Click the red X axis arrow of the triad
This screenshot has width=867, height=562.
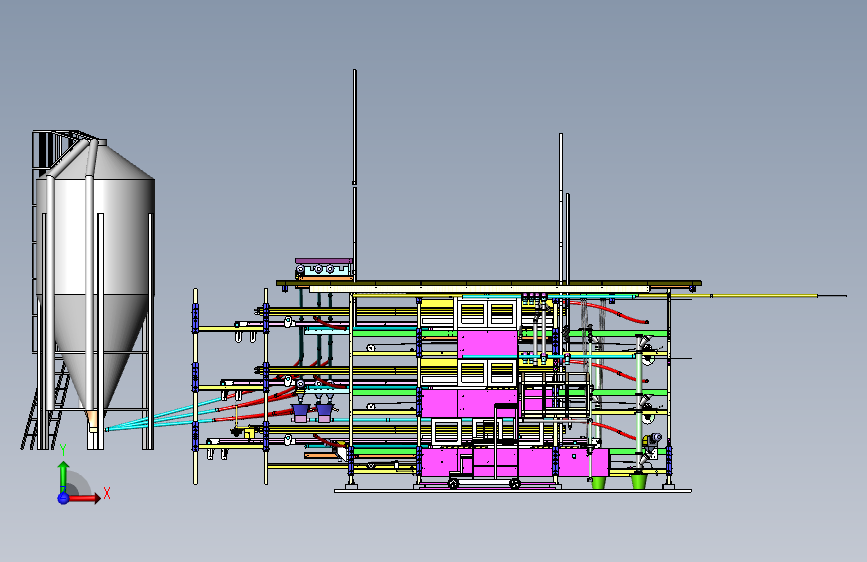pos(83,498)
